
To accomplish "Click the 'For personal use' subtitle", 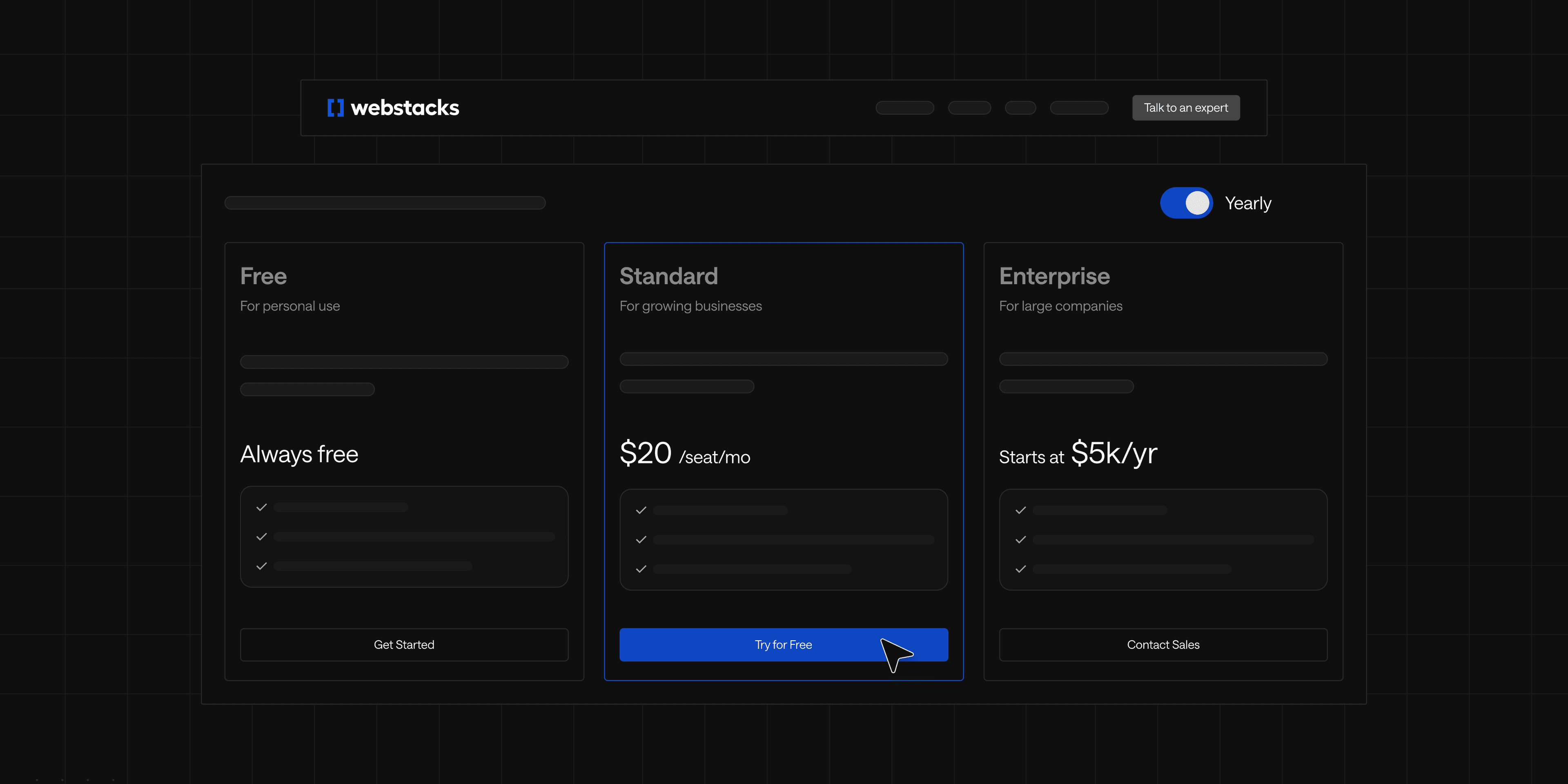I will pos(290,306).
